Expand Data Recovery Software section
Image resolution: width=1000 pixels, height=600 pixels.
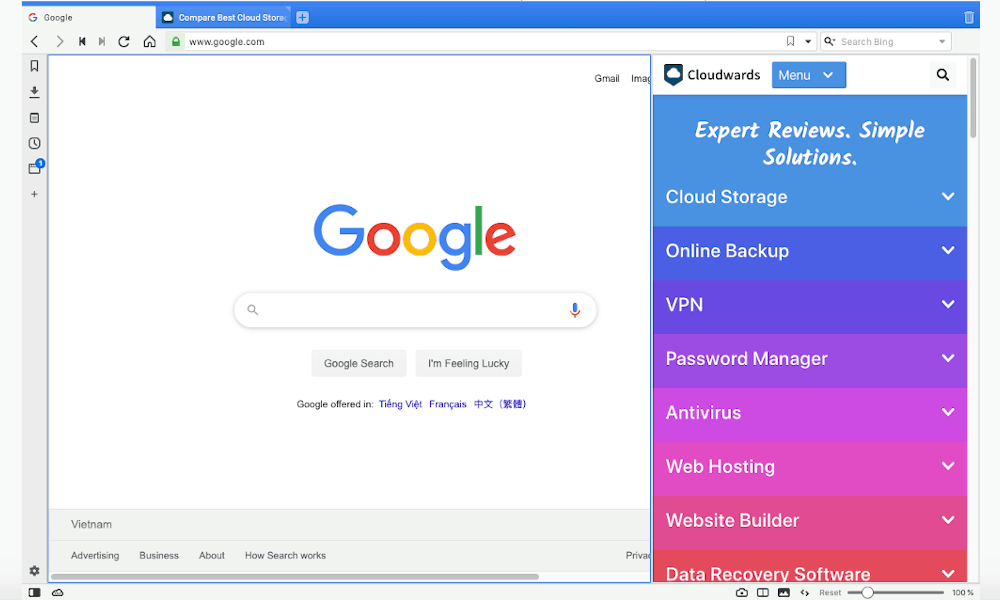pyautogui.click(x=810, y=567)
